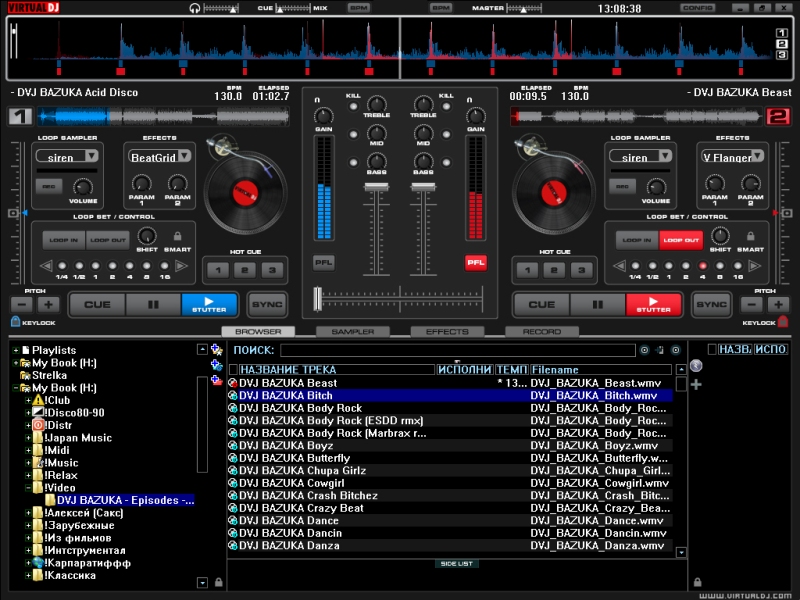This screenshot has height=600, width=800.
Task: Click the right deck turntable vinyl
Action: (554, 192)
